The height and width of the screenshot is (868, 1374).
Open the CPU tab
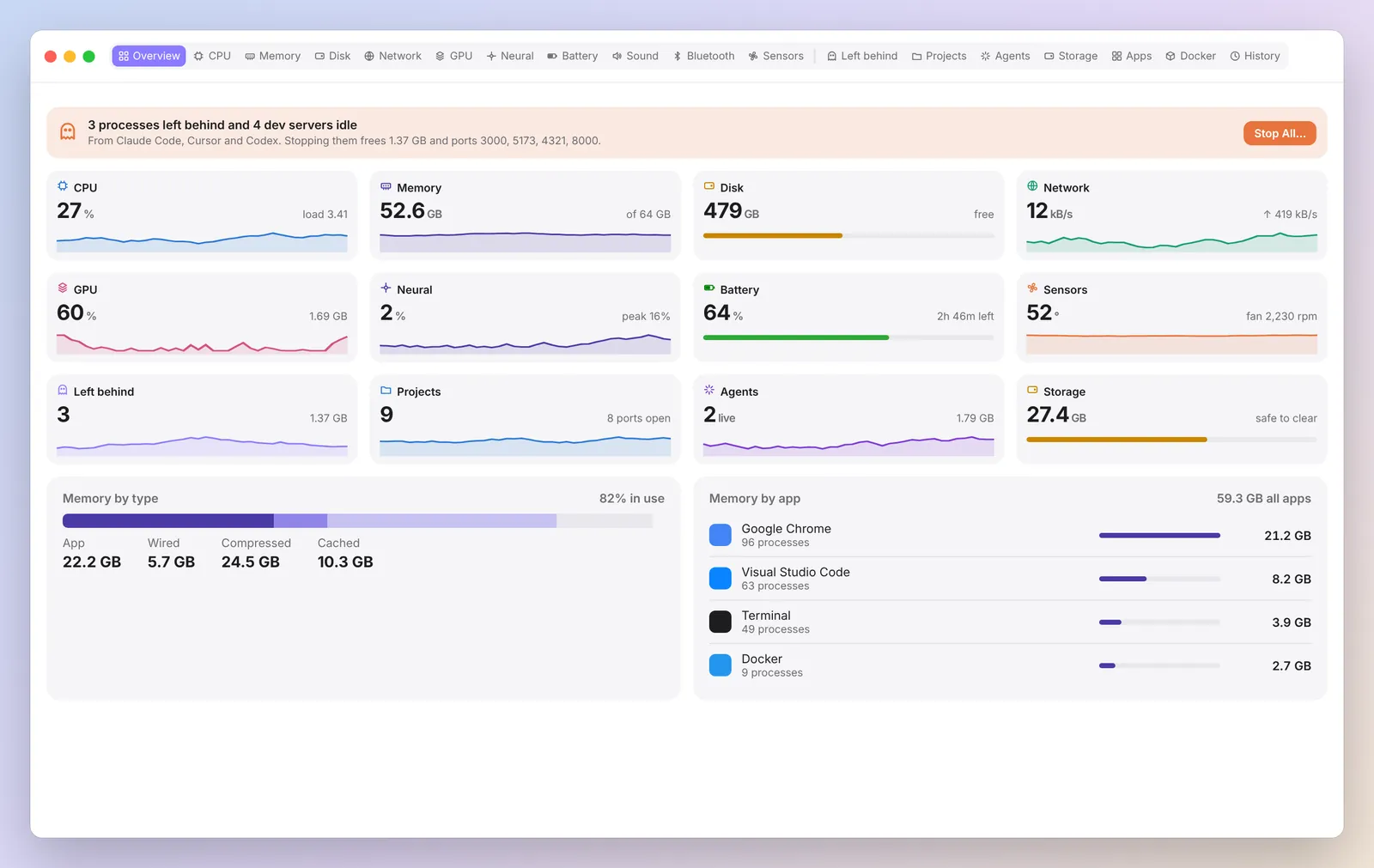coord(212,56)
